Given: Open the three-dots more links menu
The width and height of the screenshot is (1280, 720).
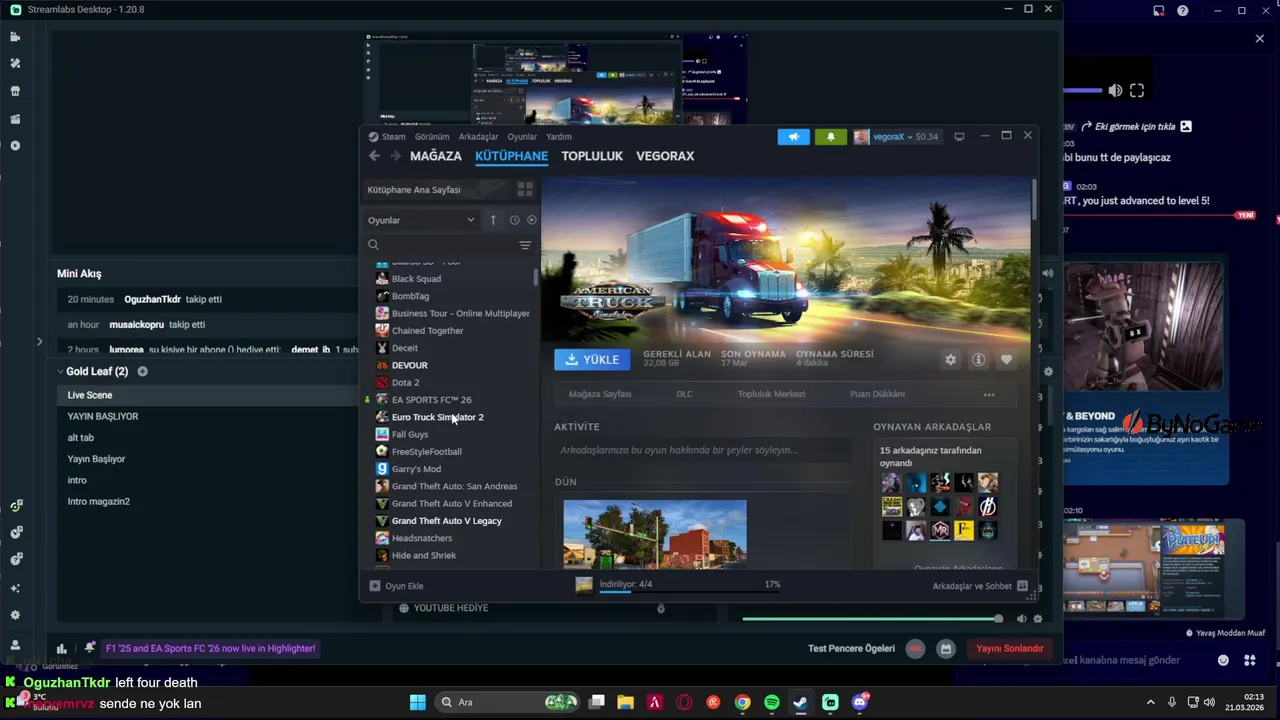Looking at the screenshot, I should coord(989,395).
